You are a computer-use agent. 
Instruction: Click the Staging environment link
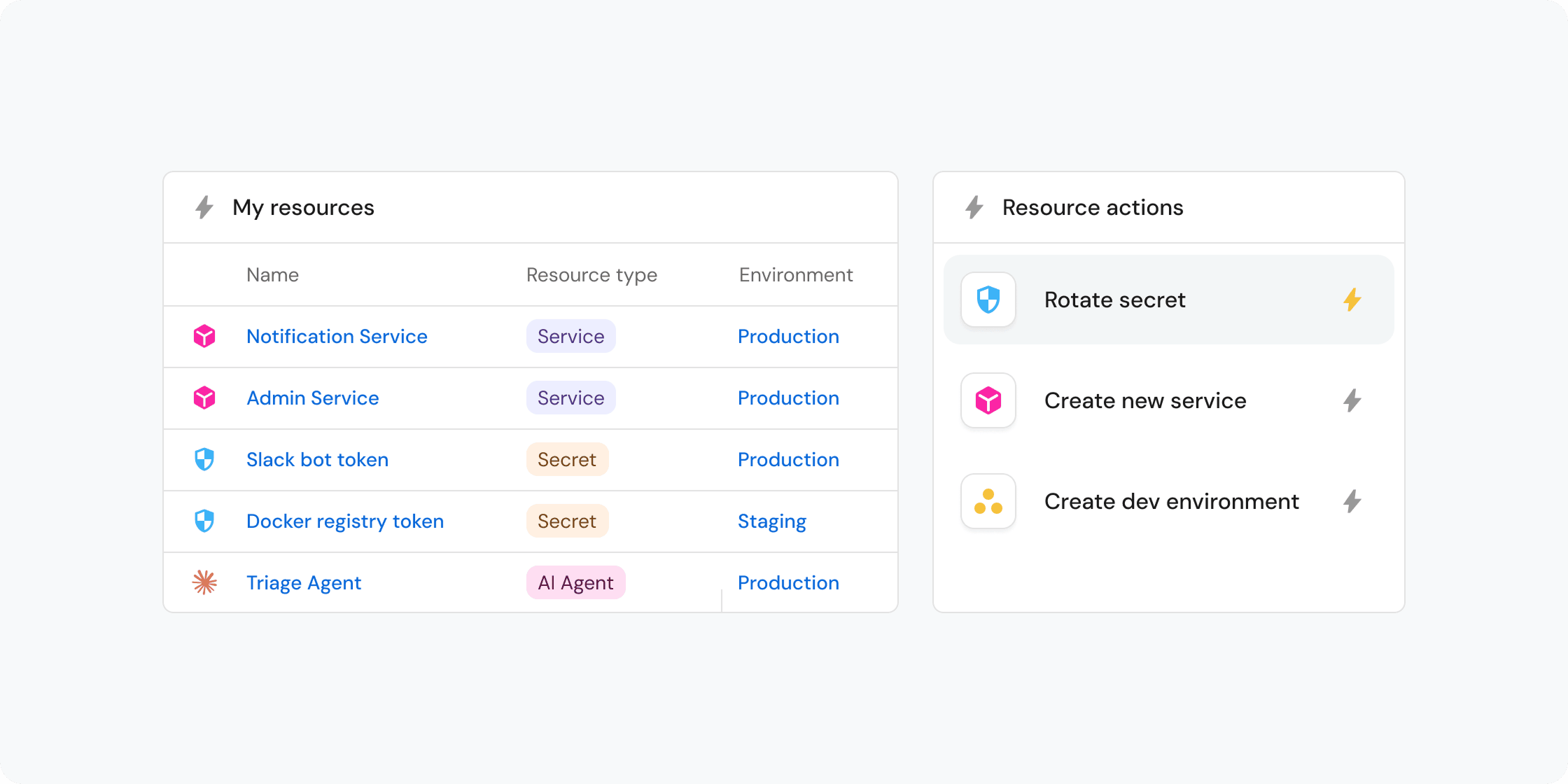[x=771, y=521]
